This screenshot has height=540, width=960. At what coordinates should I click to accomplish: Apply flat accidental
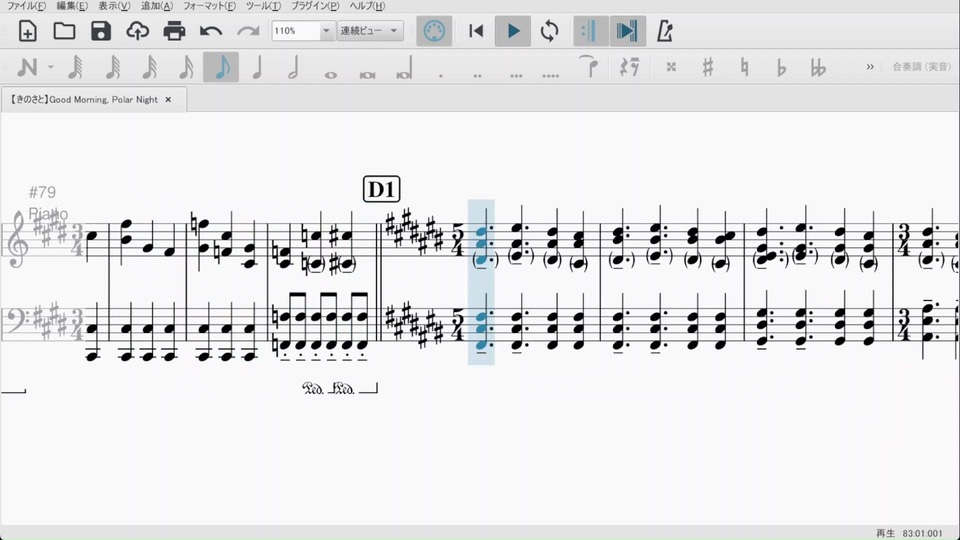click(781, 67)
